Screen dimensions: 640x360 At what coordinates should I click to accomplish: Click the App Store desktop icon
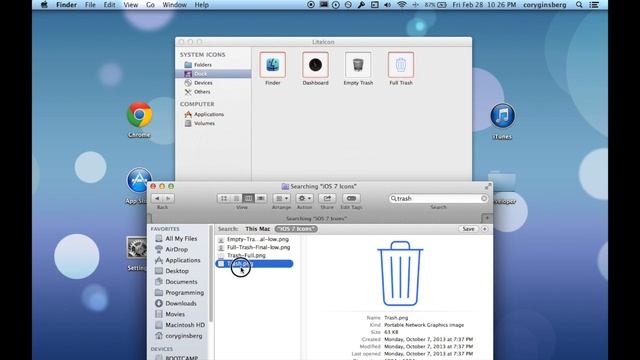(139, 180)
